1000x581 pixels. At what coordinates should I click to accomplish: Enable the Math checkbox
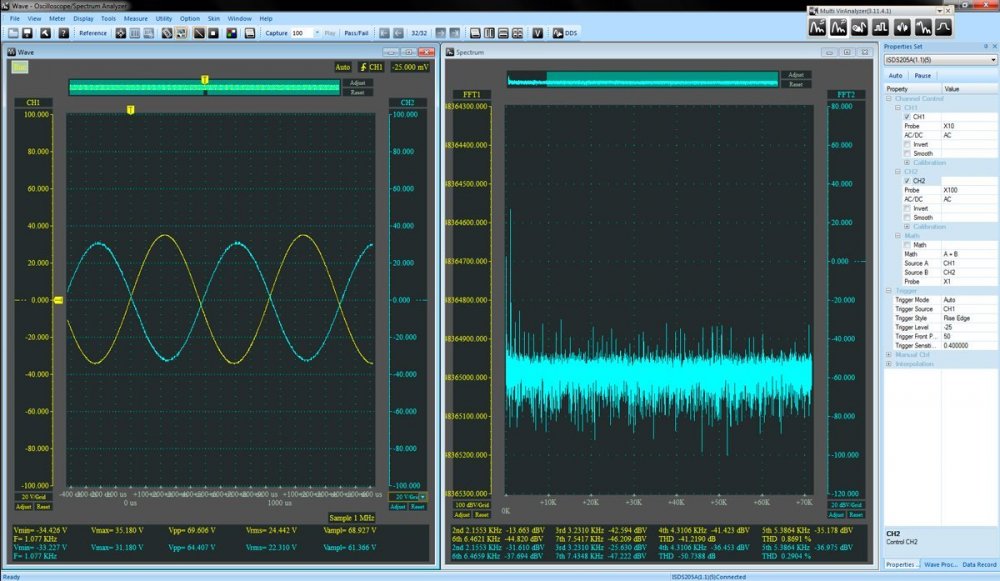coord(907,245)
